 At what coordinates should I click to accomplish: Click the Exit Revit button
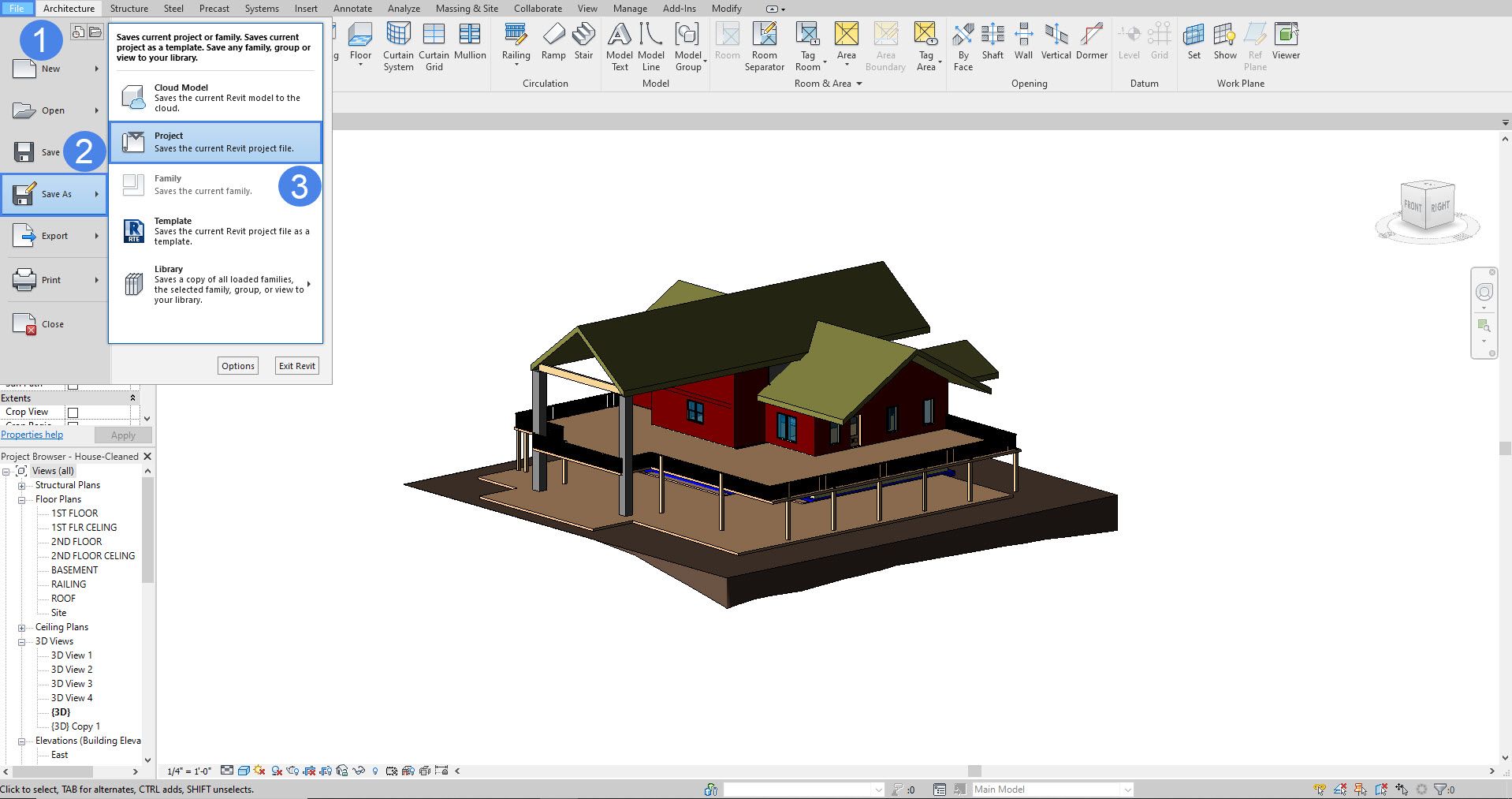(x=296, y=366)
